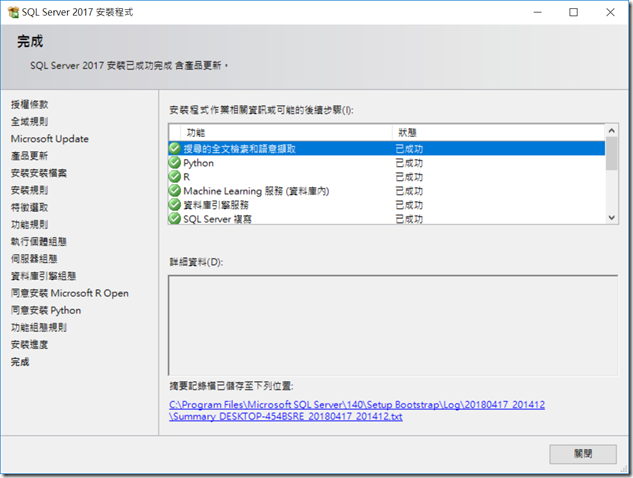Viewport: 633px width, 478px height.
Task: Click 同意安裝 Microsoft R Open step
Action: 70,293
